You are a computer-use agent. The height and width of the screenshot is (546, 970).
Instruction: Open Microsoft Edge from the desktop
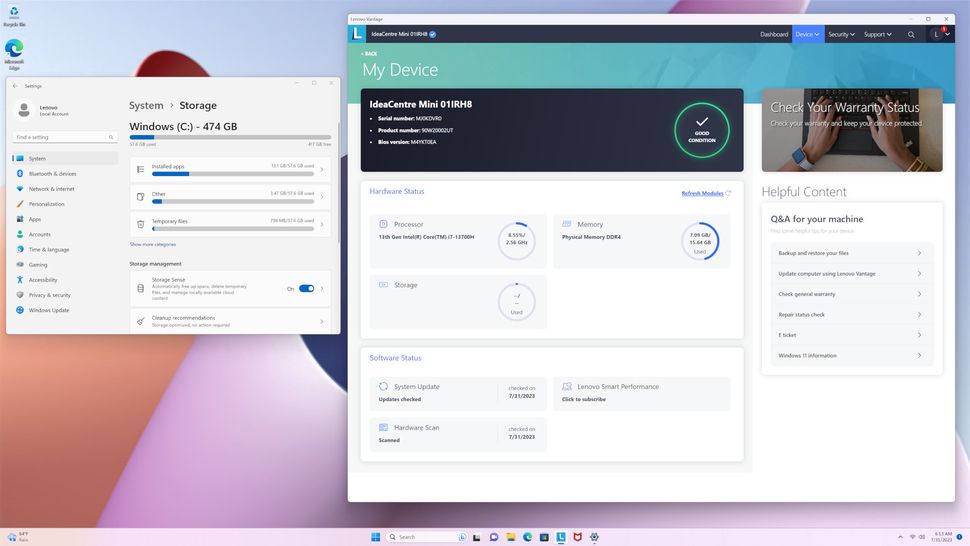(14, 51)
